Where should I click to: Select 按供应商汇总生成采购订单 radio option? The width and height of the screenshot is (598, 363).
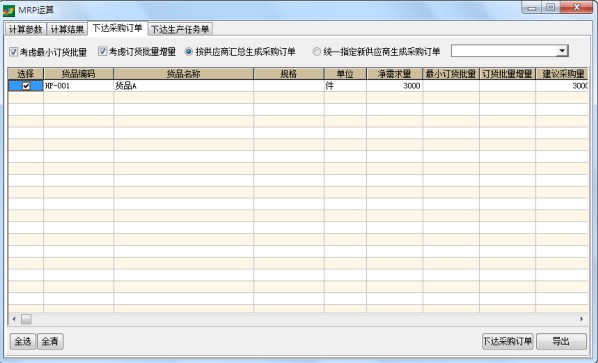point(188,51)
